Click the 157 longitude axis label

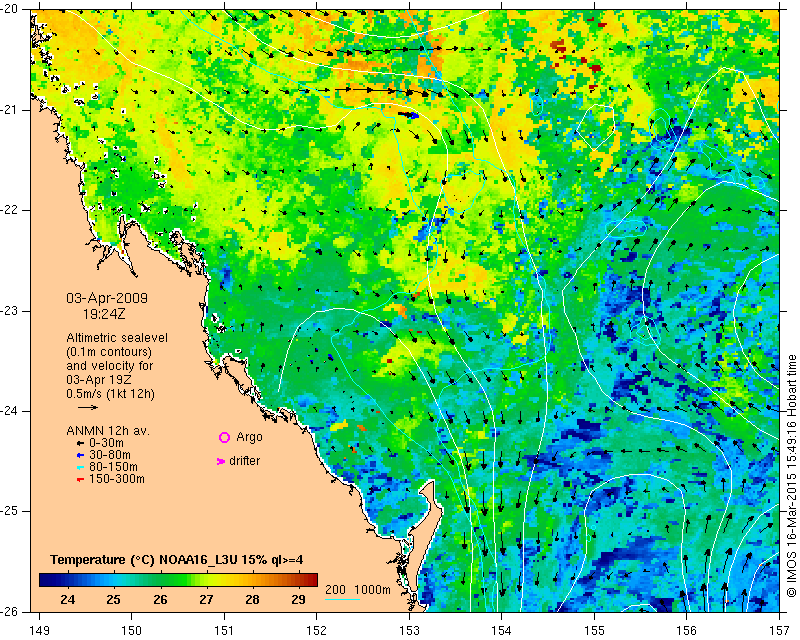pos(779,631)
